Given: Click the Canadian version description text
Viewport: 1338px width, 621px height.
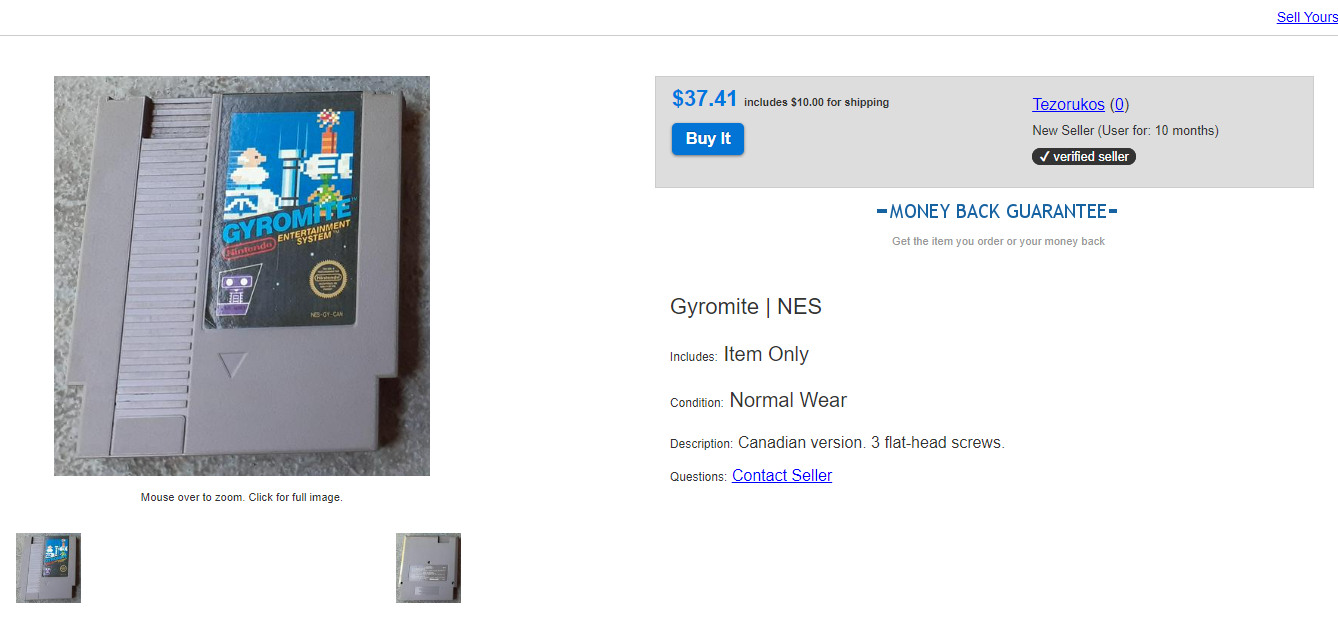Looking at the screenshot, I should click(871, 442).
